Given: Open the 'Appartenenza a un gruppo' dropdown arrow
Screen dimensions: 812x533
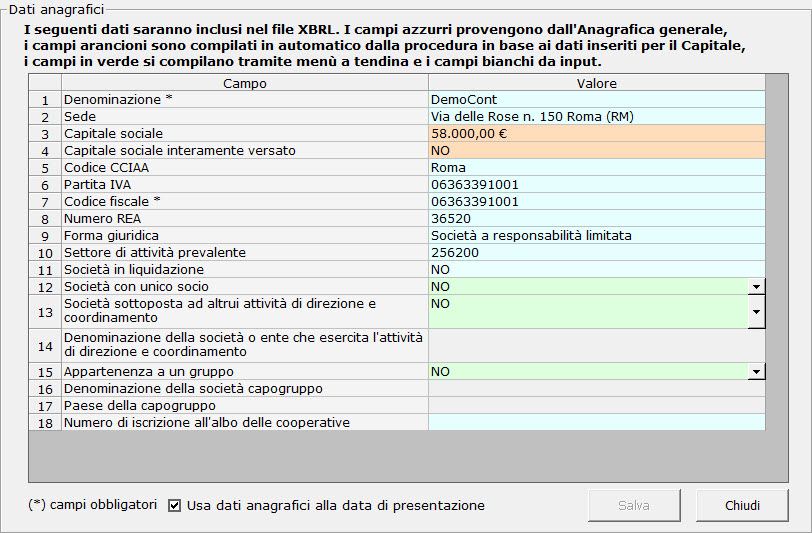Looking at the screenshot, I should pyautogui.click(x=757, y=372).
